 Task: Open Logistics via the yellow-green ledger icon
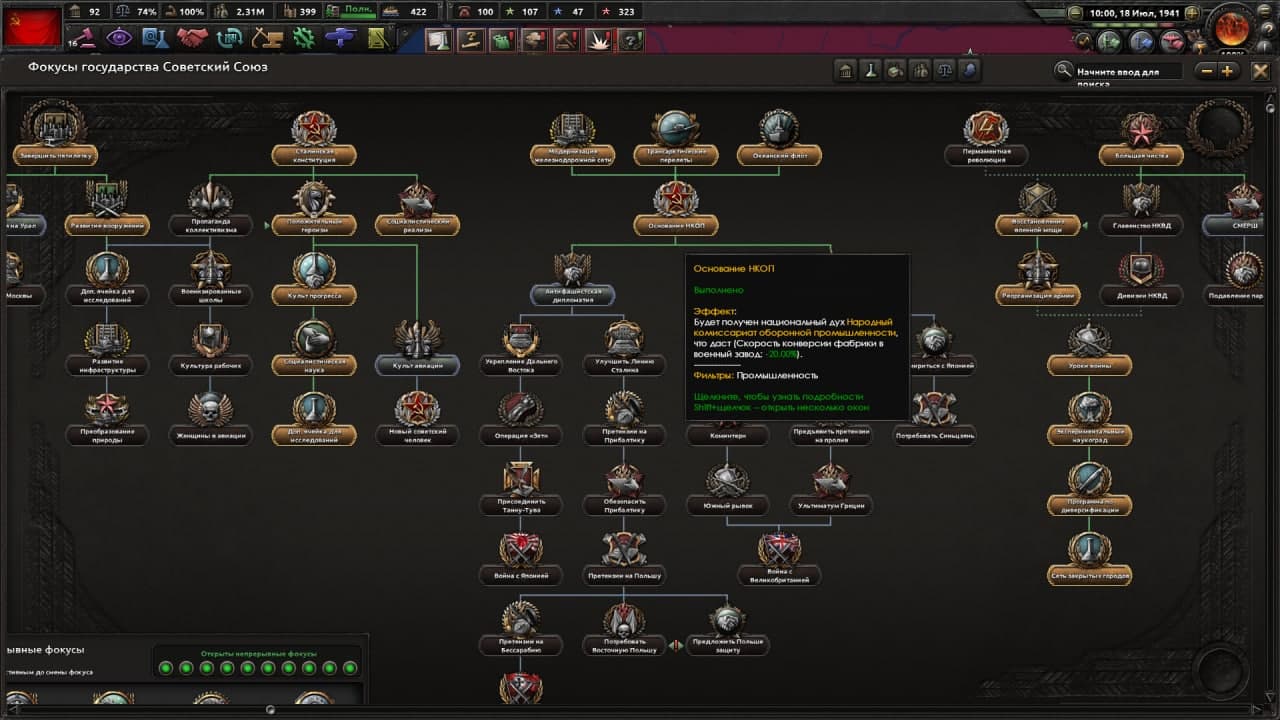pos(377,38)
